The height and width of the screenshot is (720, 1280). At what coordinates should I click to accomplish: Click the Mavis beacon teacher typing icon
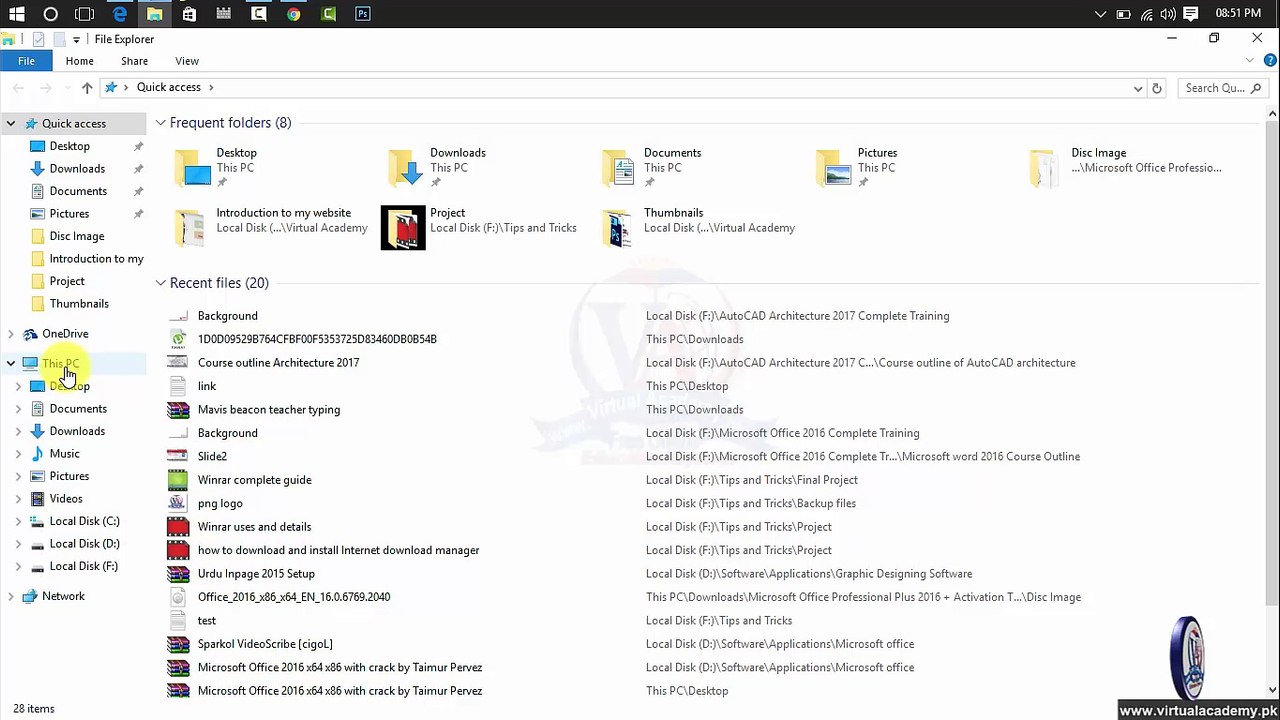(x=178, y=410)
